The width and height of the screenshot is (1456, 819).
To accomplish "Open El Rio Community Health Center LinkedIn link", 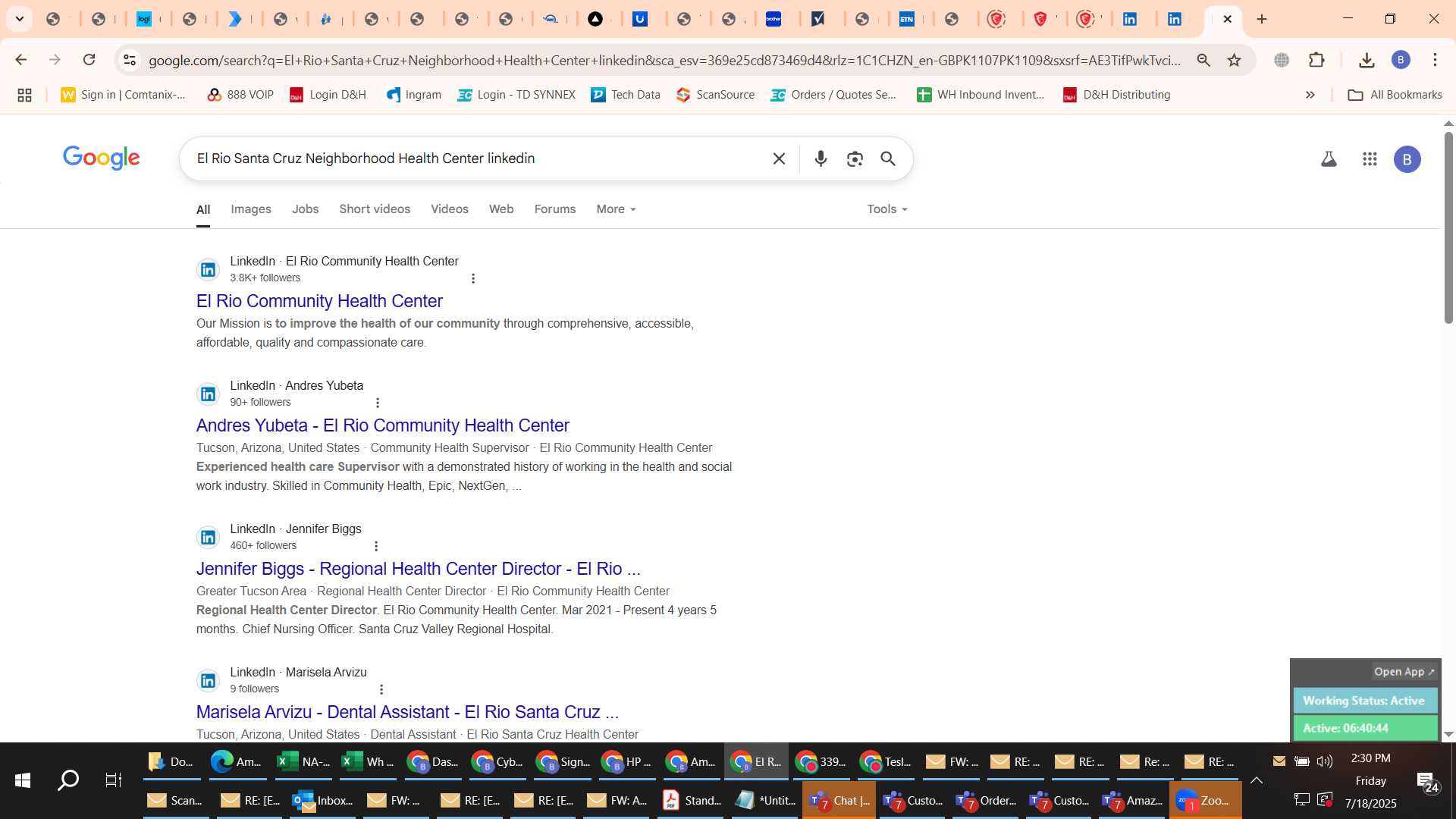I will [x=319, y=301].
